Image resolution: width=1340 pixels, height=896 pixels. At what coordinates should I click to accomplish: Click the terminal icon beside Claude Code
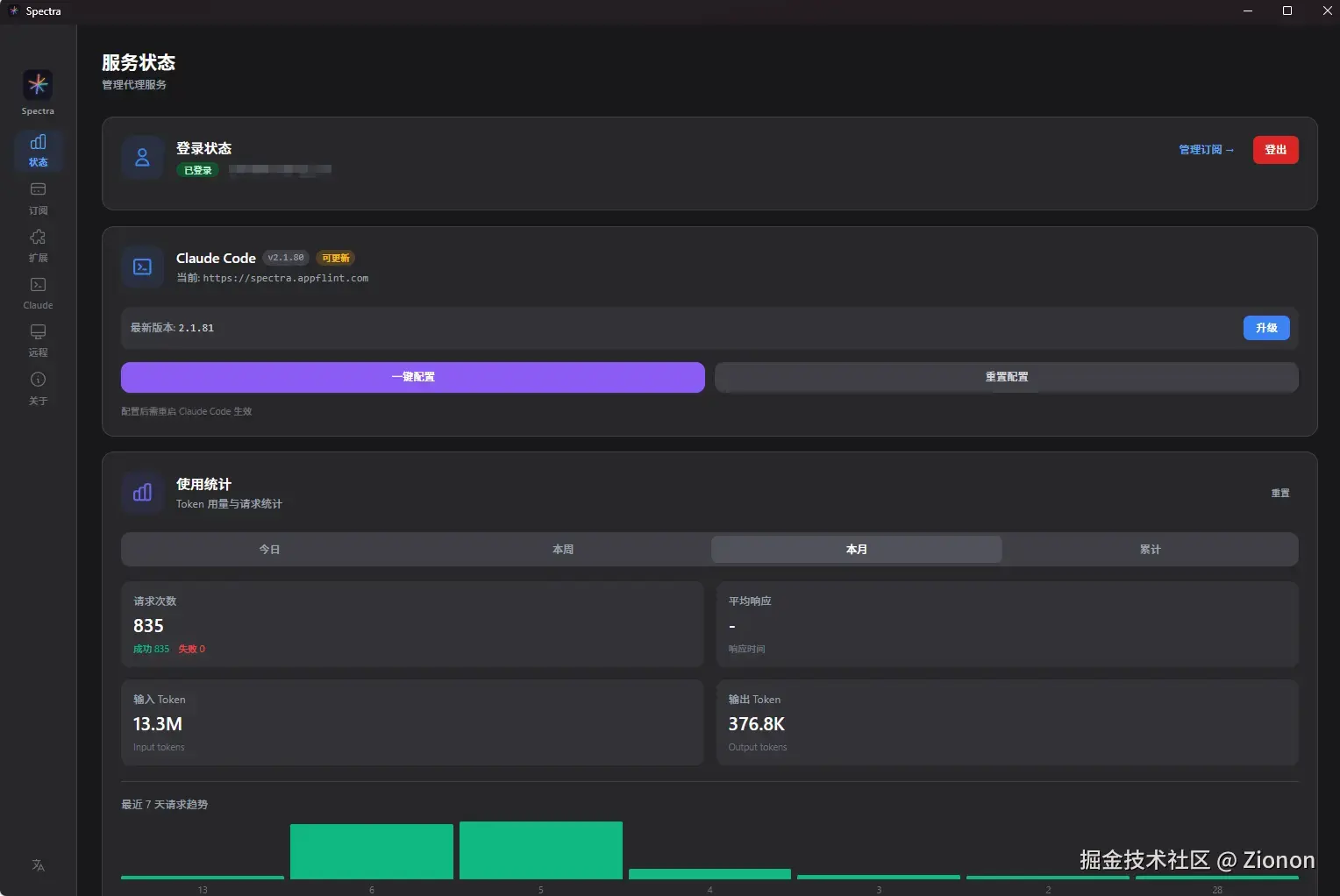pos(142,267)
